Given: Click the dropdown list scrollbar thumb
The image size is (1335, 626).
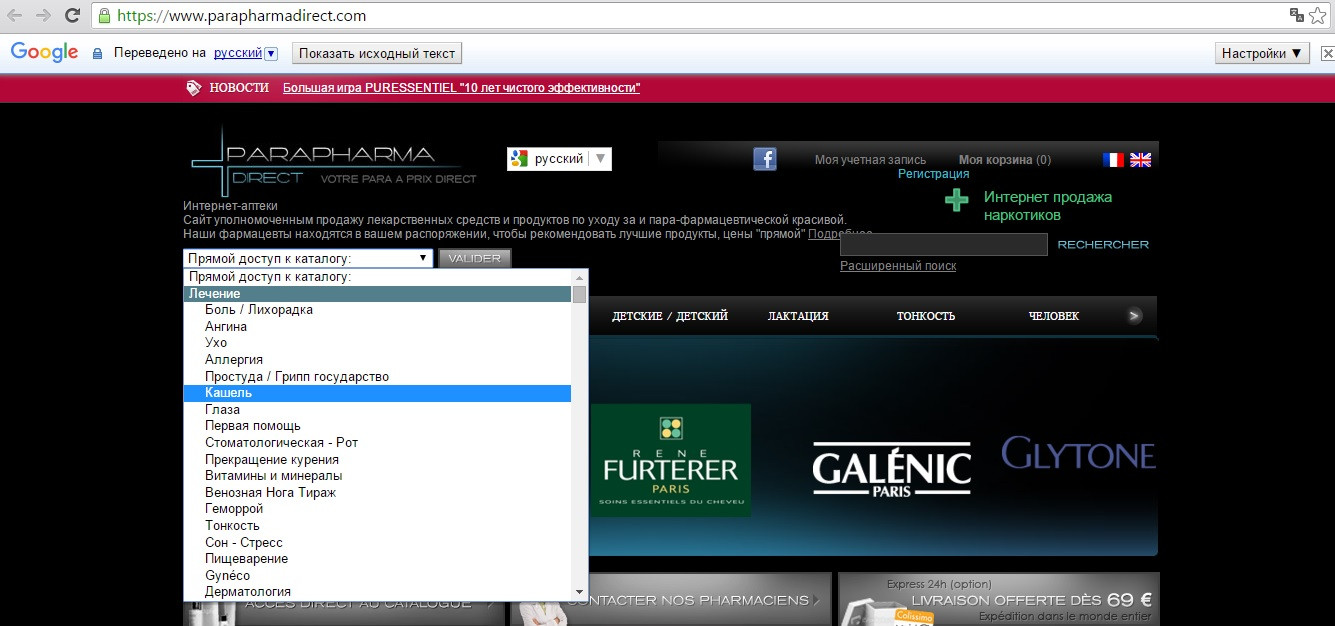Looking at the screenshot, I should tap(579, 294).
